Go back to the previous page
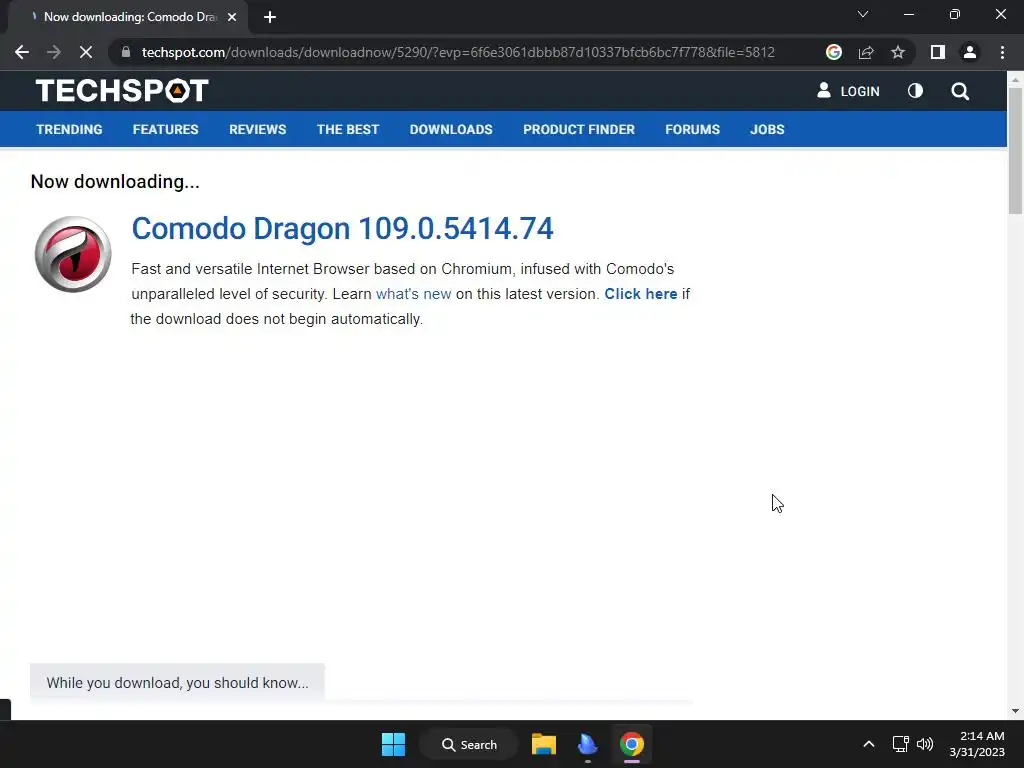The height and width of the screenshot is (768, 1024). (22, 52)
